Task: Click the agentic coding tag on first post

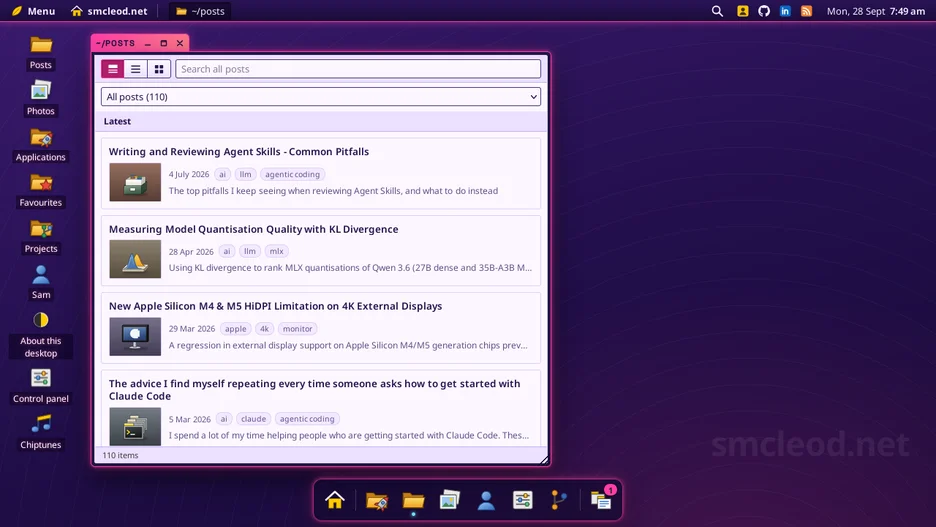Action: [292, 174]
